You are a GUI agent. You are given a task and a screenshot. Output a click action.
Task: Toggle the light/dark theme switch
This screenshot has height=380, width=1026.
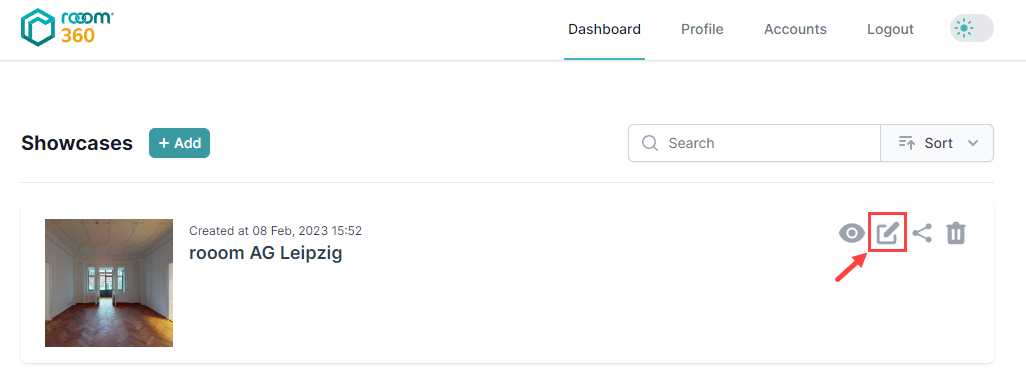click(971, 29)
